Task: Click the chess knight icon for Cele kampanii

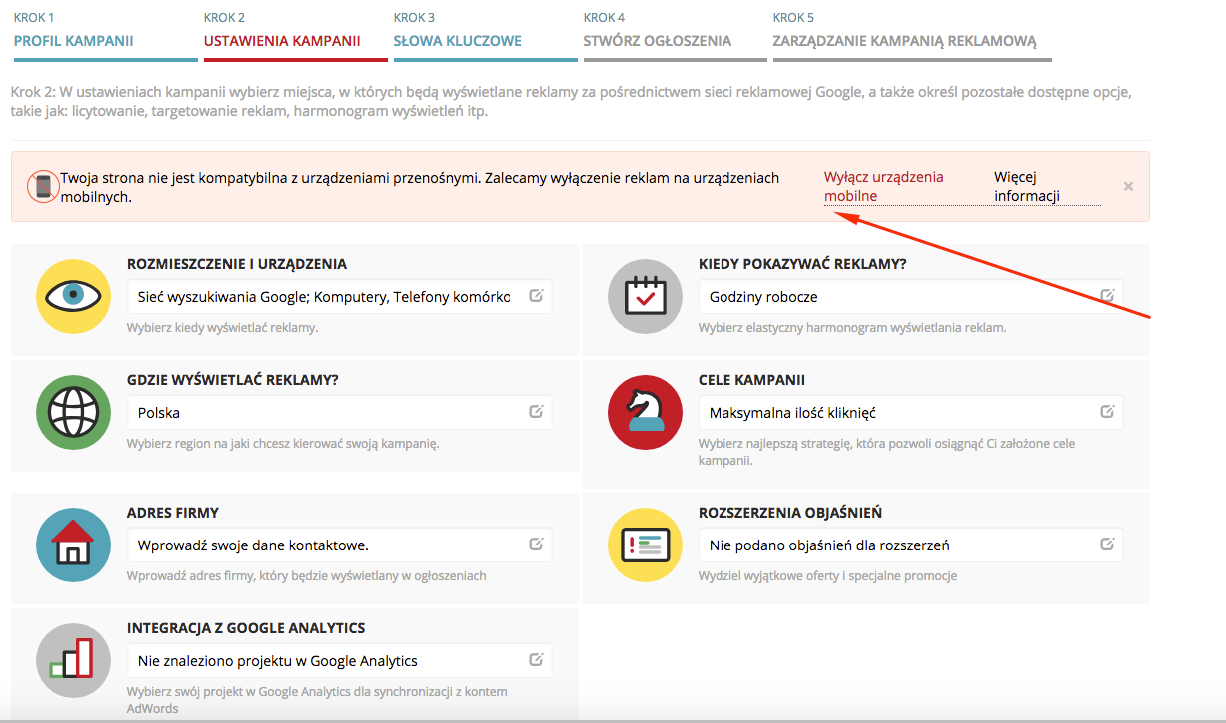Action: 645,412
